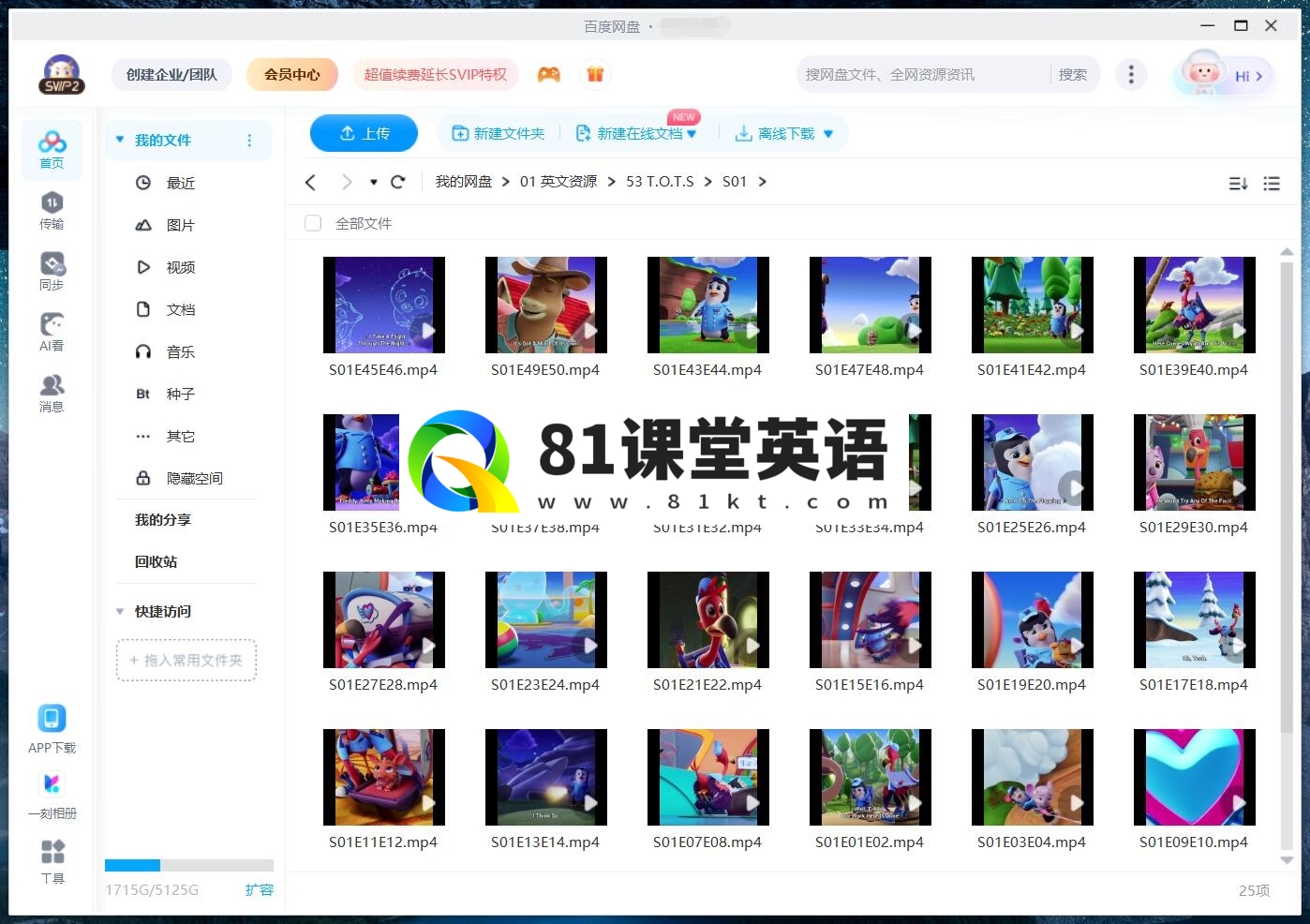Screen dimensions: 1310x924
Task: Click the 扩容 expand storage link
Action: pyautogui.click(x=259, y=889)
